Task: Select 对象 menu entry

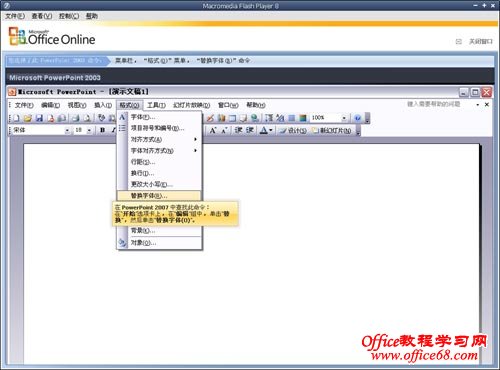Action: coord(159,243)
